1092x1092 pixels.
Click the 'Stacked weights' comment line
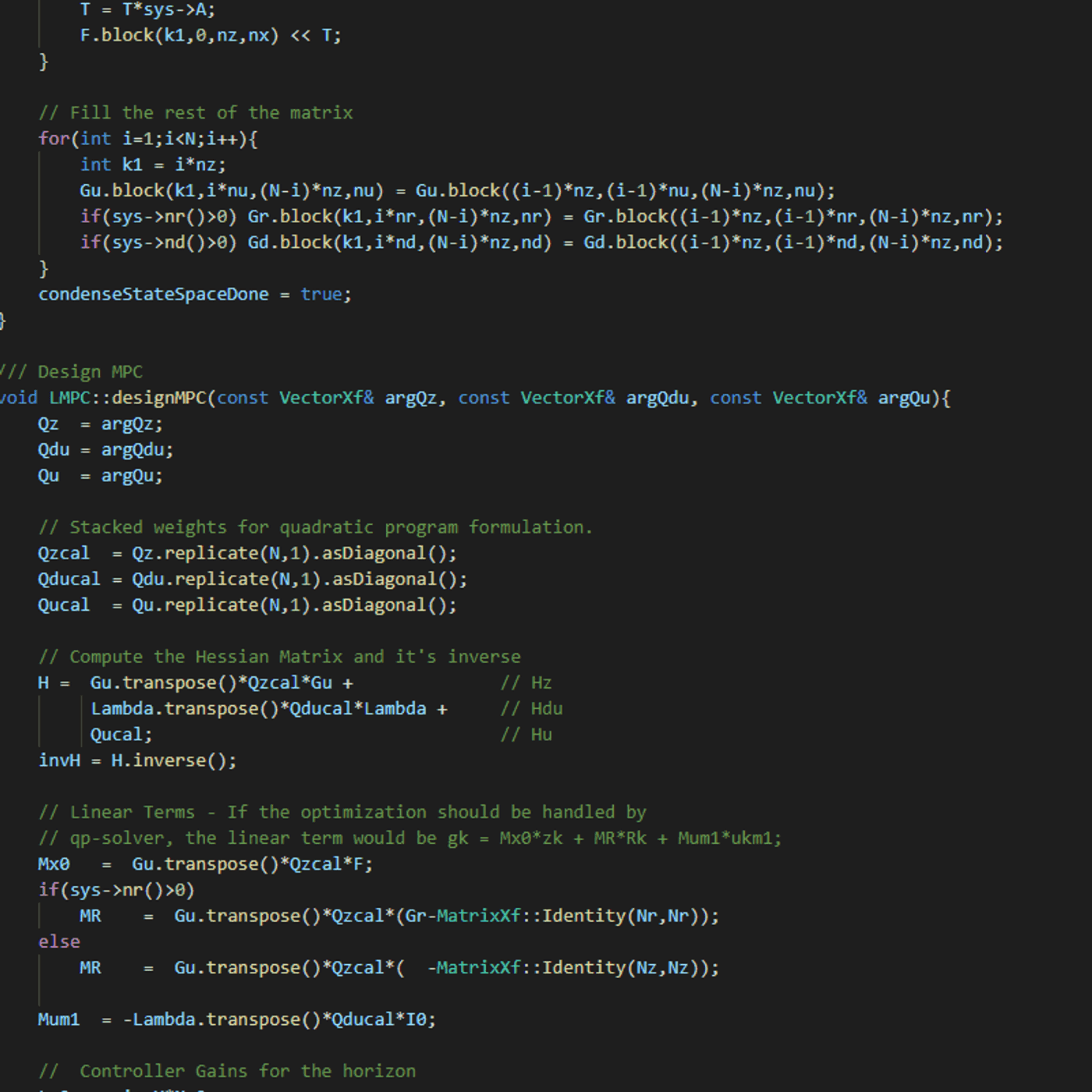tap(315, 527)
